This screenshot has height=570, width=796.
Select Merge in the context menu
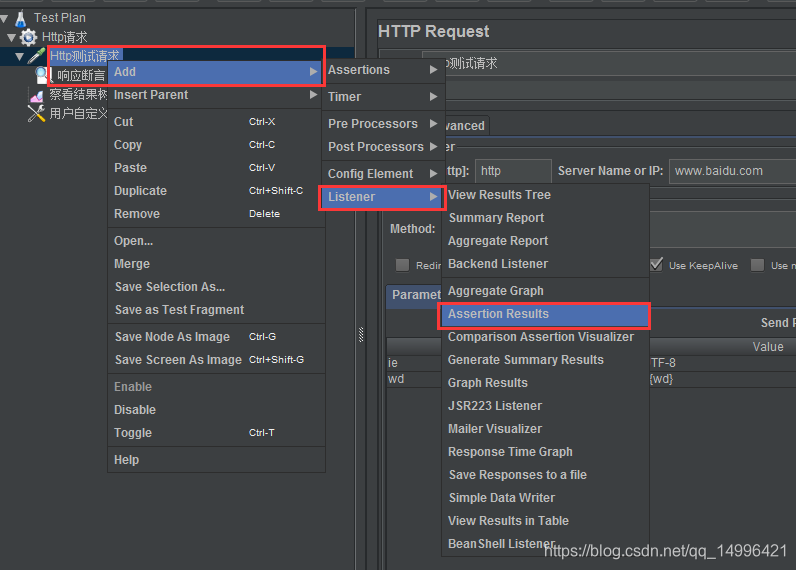click(x=216, y=264)
